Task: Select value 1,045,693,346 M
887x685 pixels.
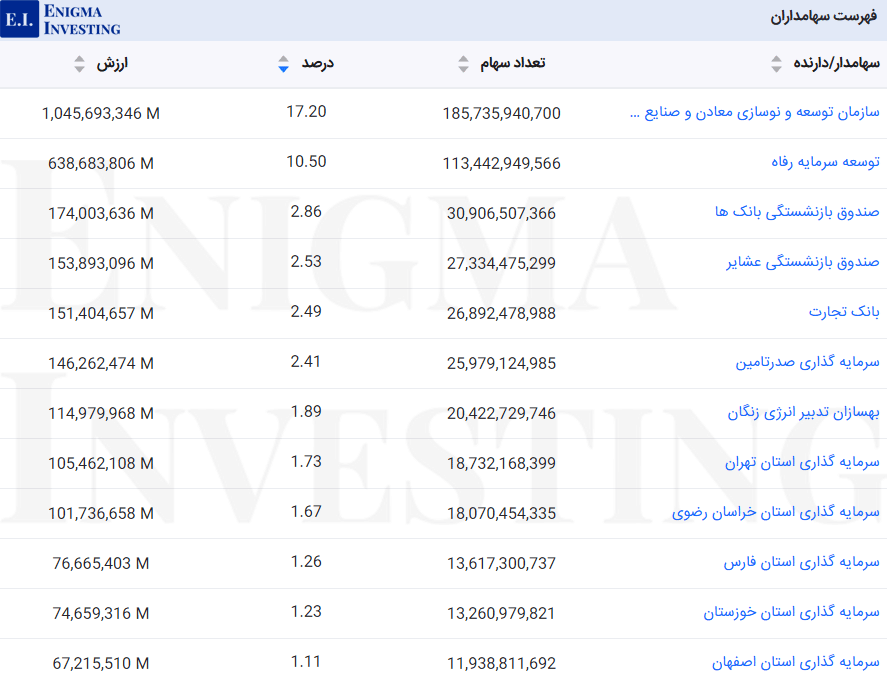Action: 101,114
